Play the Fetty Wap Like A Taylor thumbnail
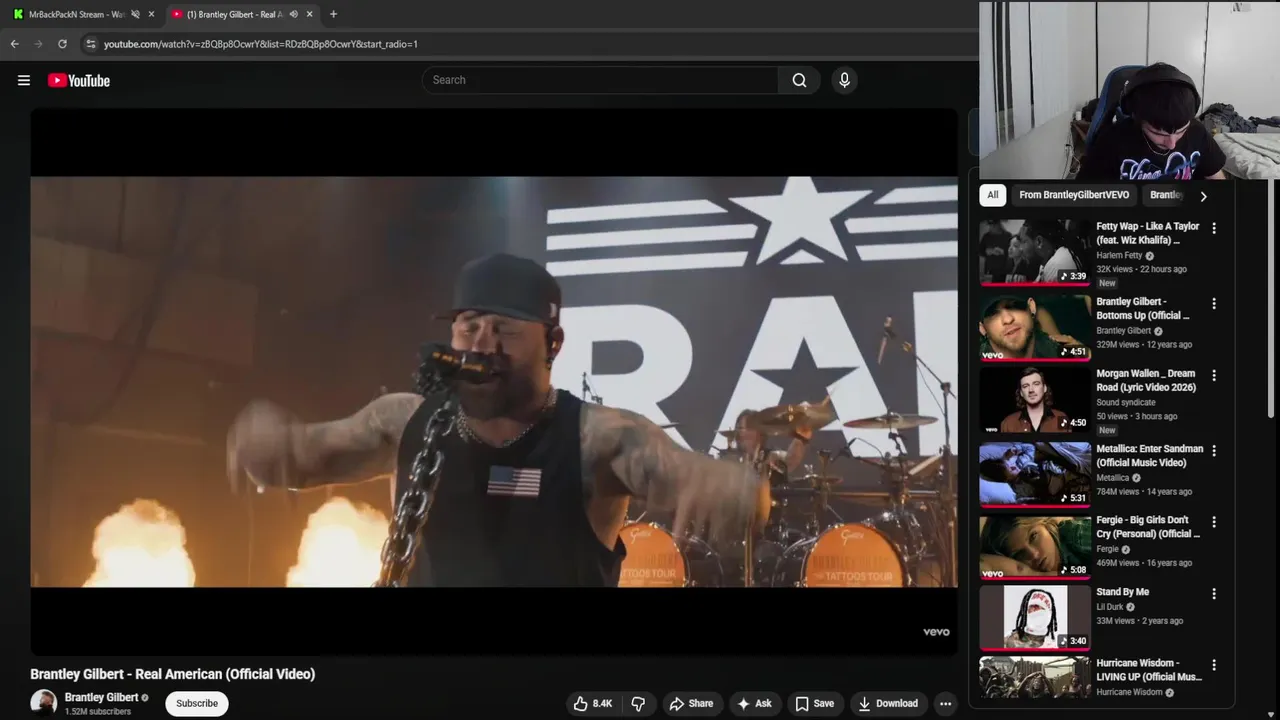The width and height of the screenshot is (1280, 720). [1035, 252]
